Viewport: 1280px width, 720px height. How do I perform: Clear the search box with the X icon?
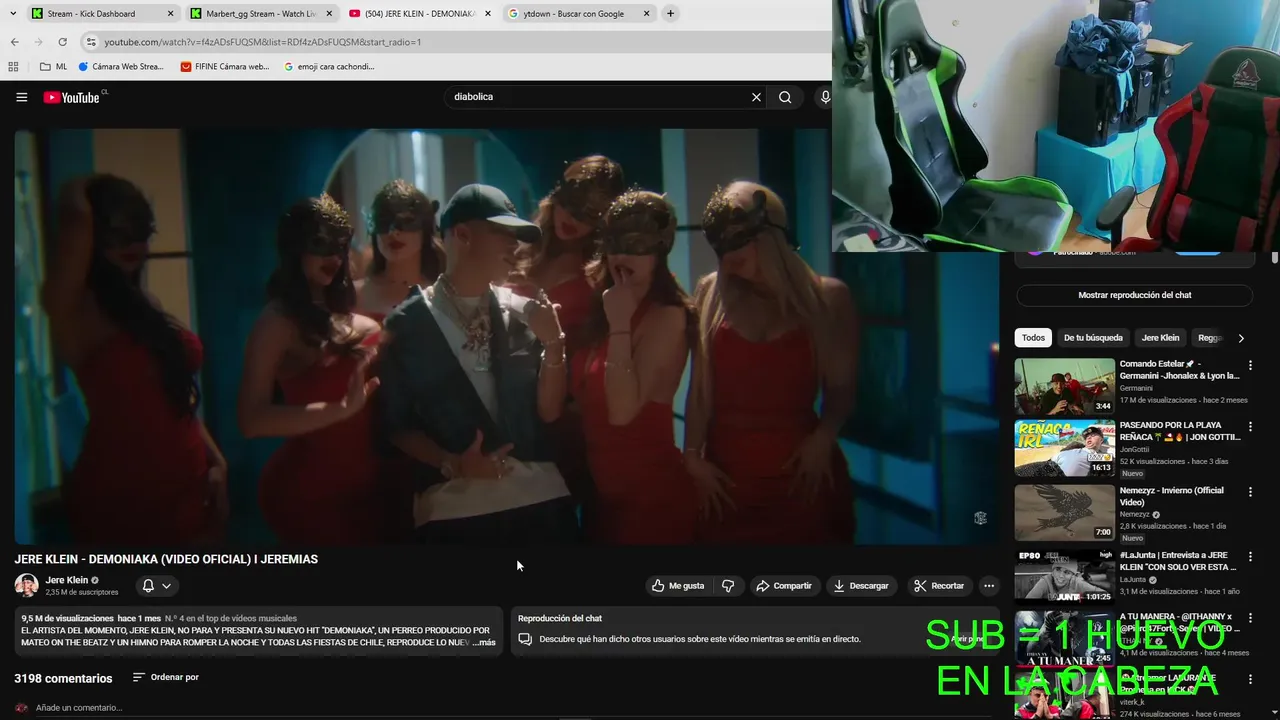pyautogui.click(x=756, y=97)
